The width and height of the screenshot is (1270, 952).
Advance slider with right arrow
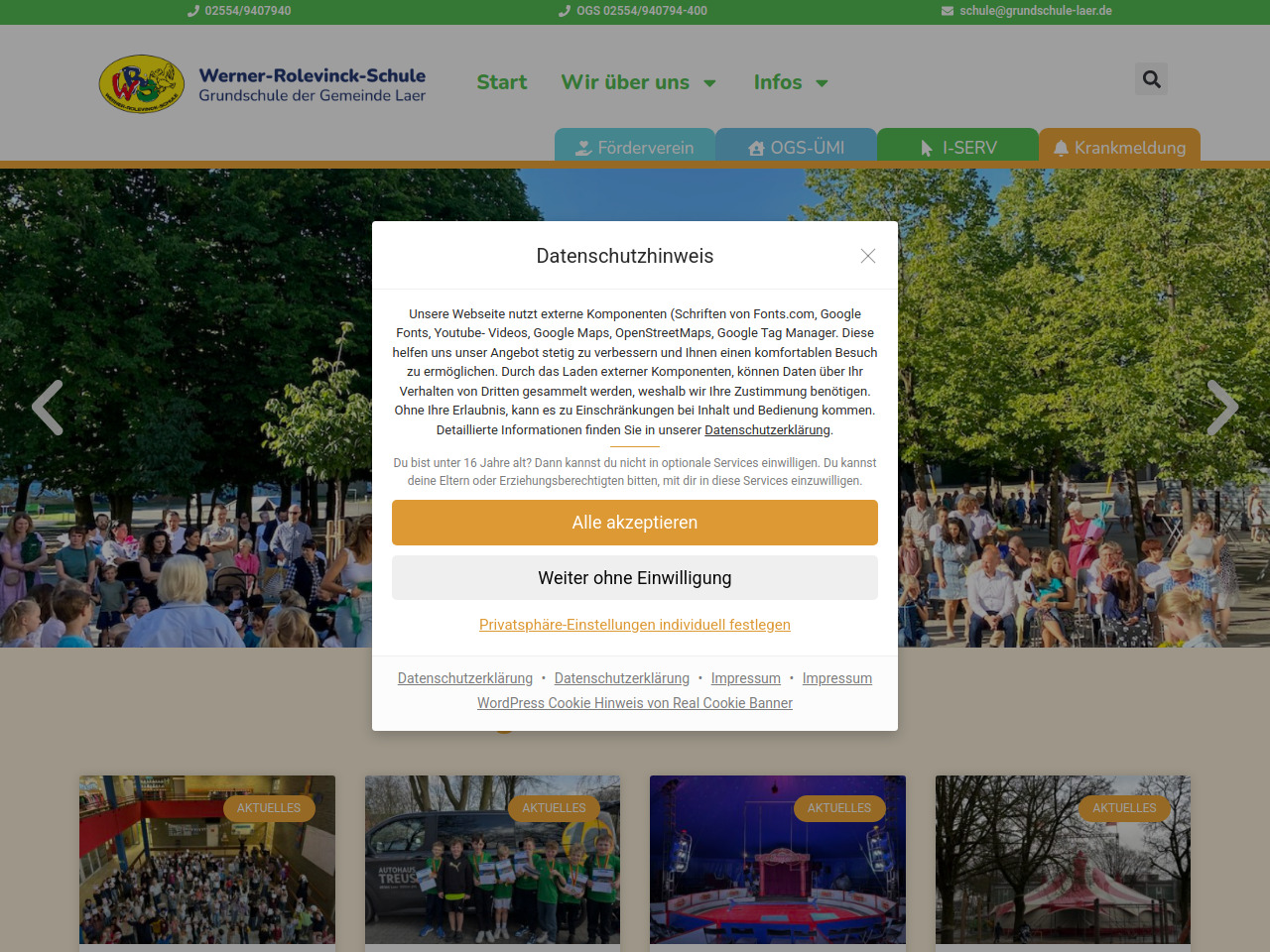click(x=1222, y=408)
